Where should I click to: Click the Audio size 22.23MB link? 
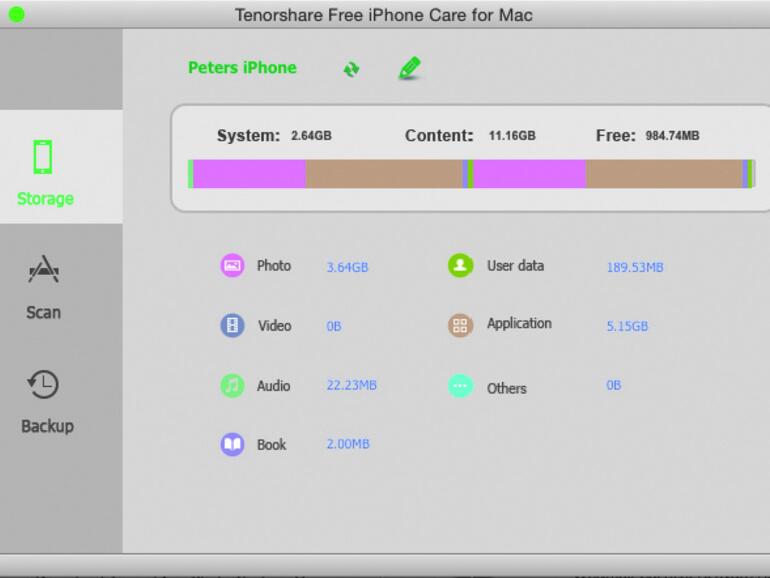click(352, 385)
